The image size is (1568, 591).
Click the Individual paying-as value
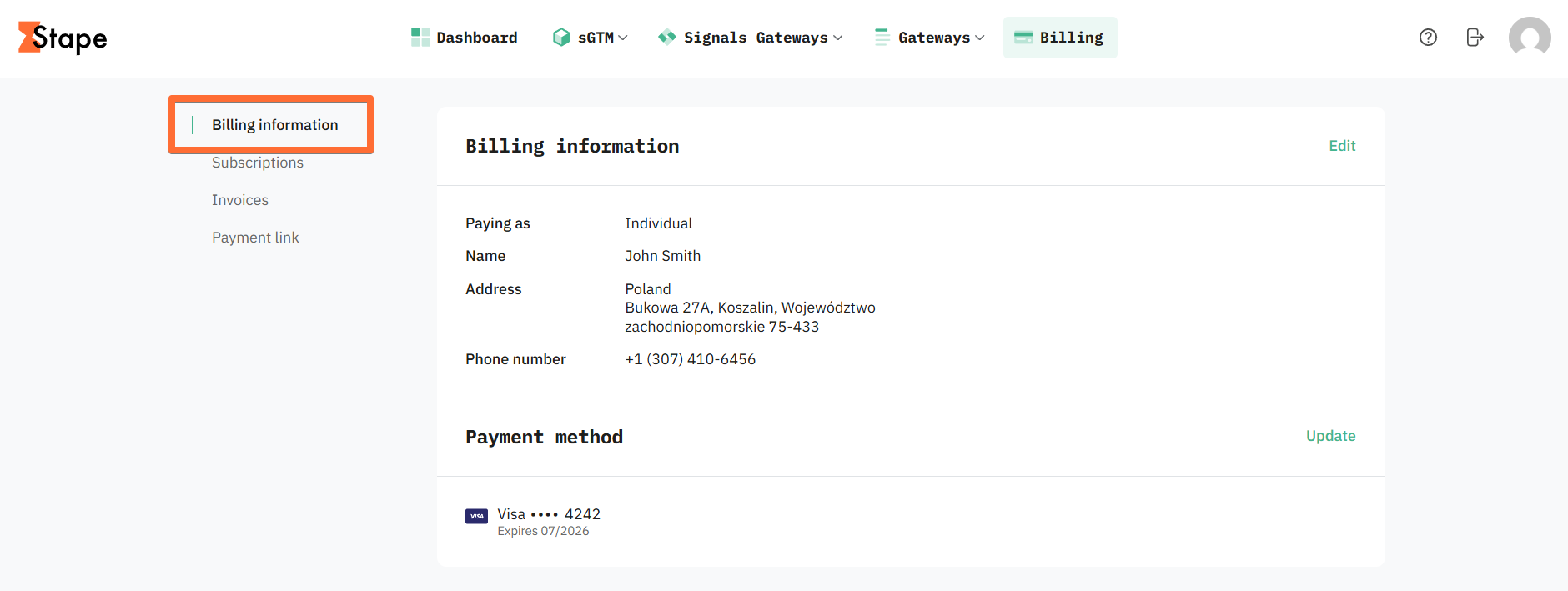pyautogui.click(x=658, y=223)
